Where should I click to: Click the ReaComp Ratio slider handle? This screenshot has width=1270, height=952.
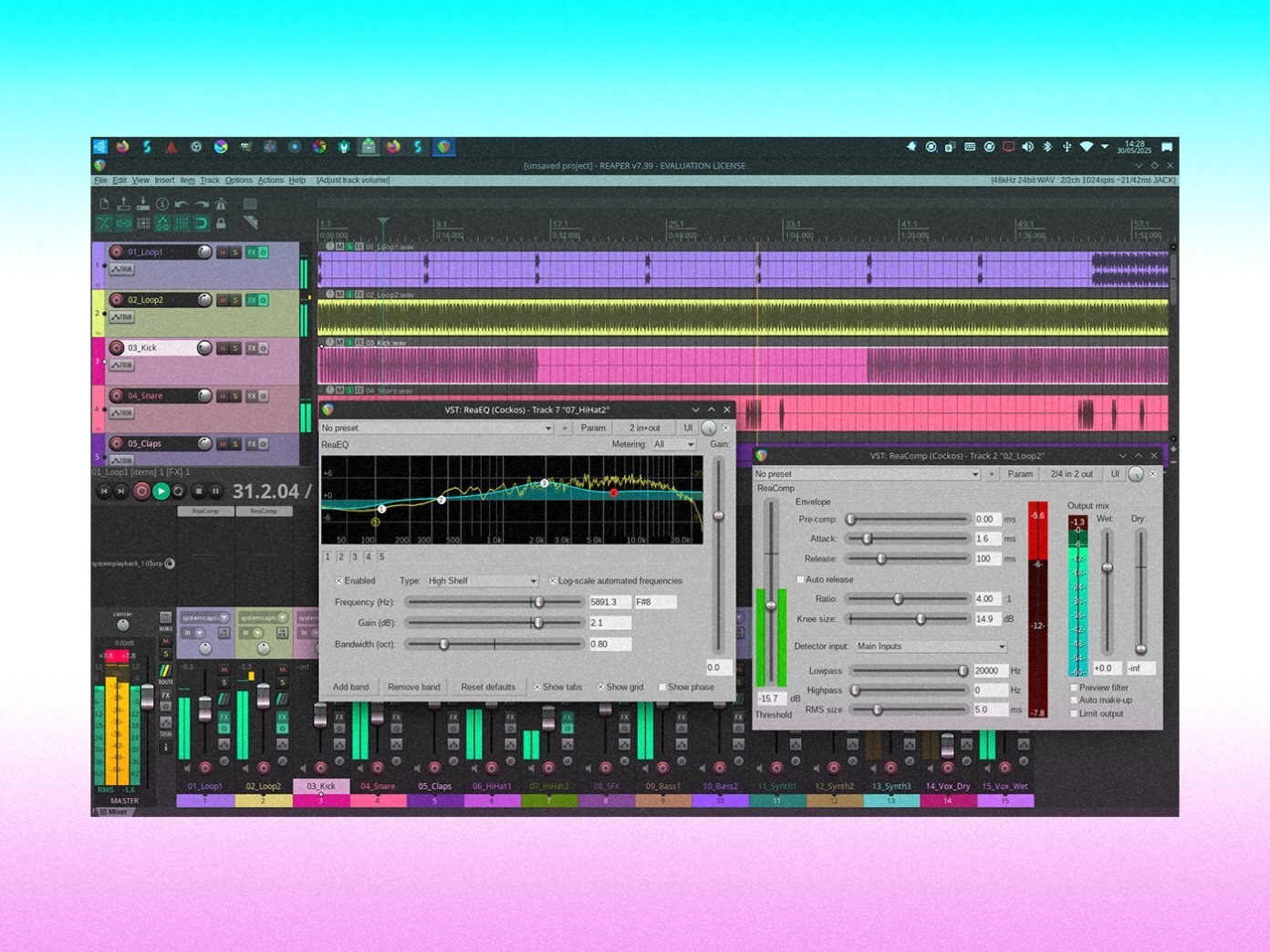898,599
